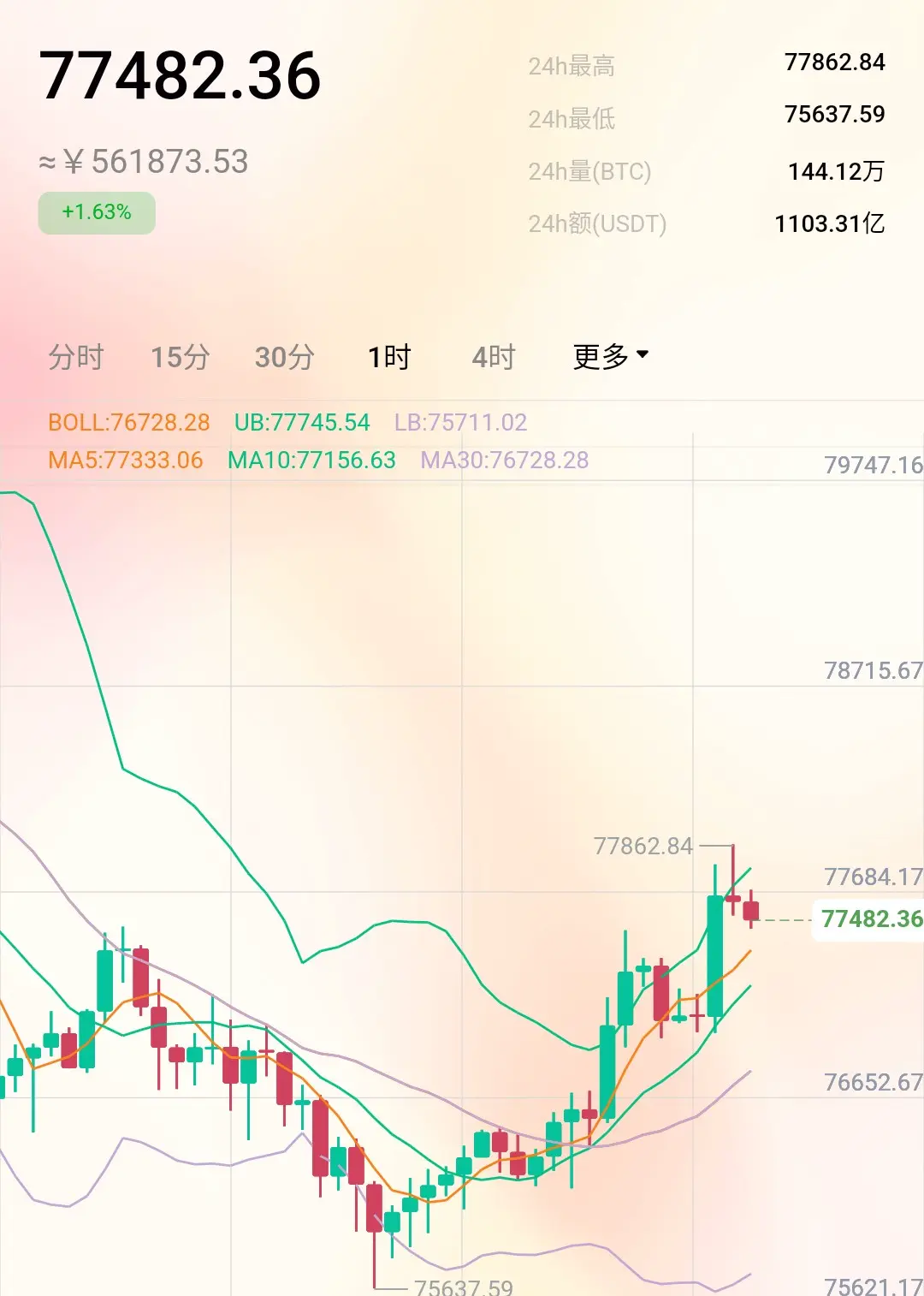924x1296 pixels.
Task: Click the 79747.16 price axis label
Action: tap(874, 465)
